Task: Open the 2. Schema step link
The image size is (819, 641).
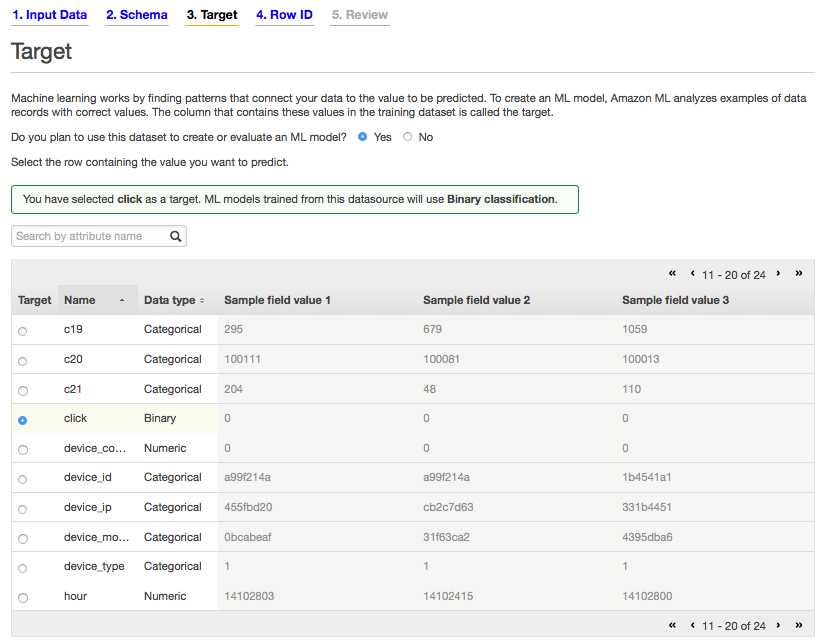Action: point(137,15)
